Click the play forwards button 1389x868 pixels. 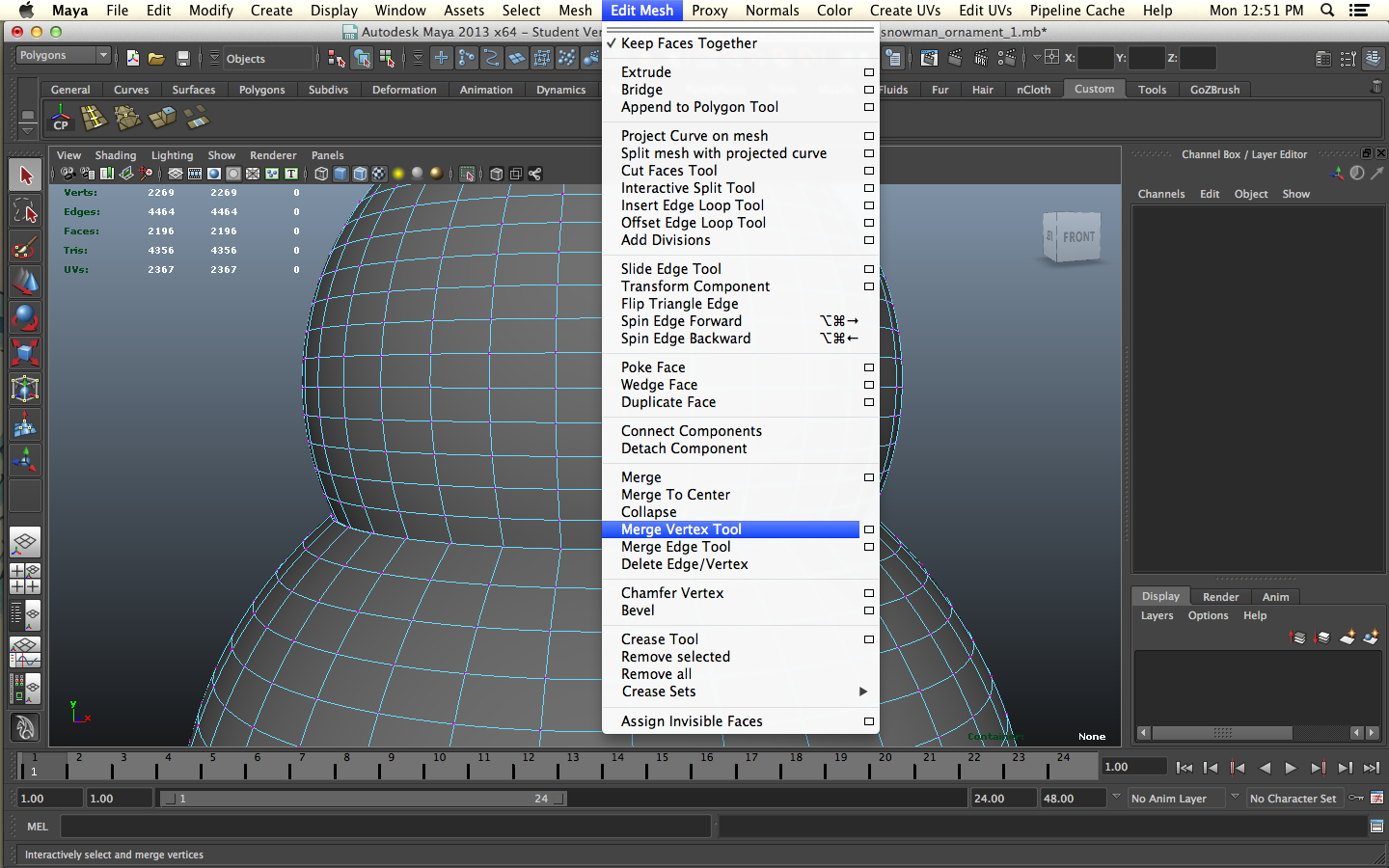pyautogui.click(x=1291, y=768)
